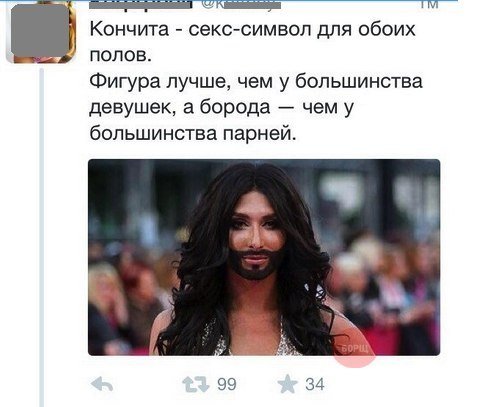The height and width of the screenshot is (407, 480).
Task: Open the author's profile avatar picture
Action: 41,32
